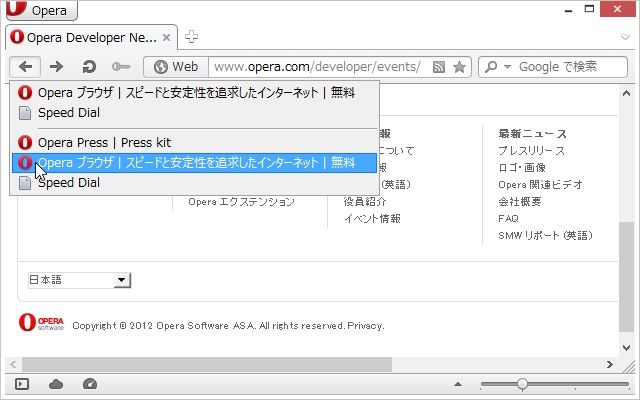
Task: Open the Opera 関連ビデオ link
Action: point(540,184)
